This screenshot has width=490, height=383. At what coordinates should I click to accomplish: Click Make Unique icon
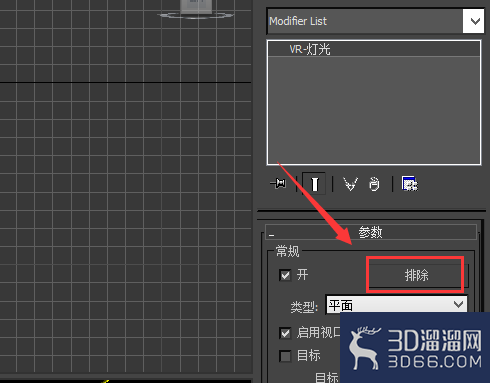(x=350, y=184)
